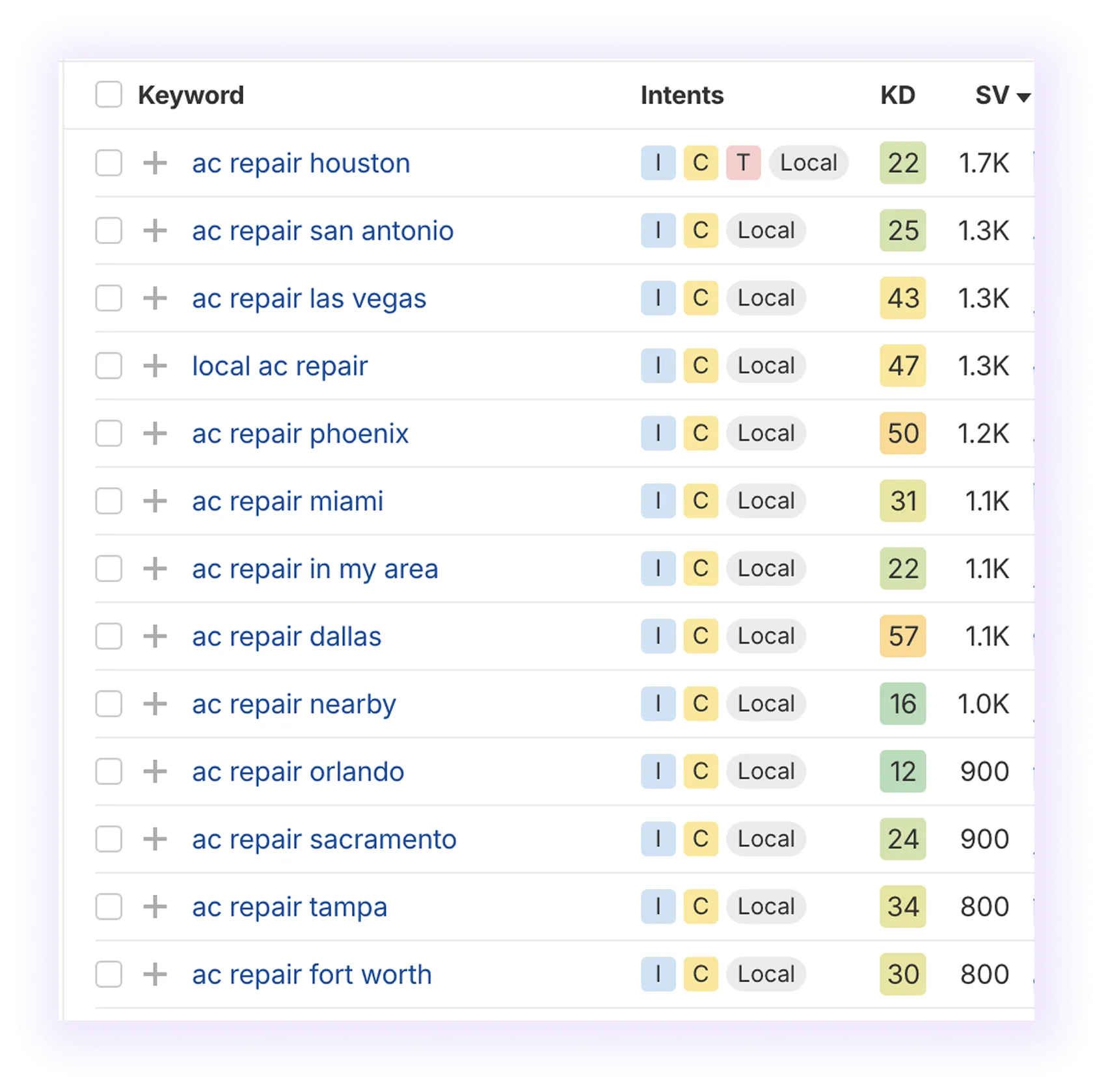Click the plus icon beside ac repair houston
The height and width of the screenshot is (1092, 1106).
[155, 163]
